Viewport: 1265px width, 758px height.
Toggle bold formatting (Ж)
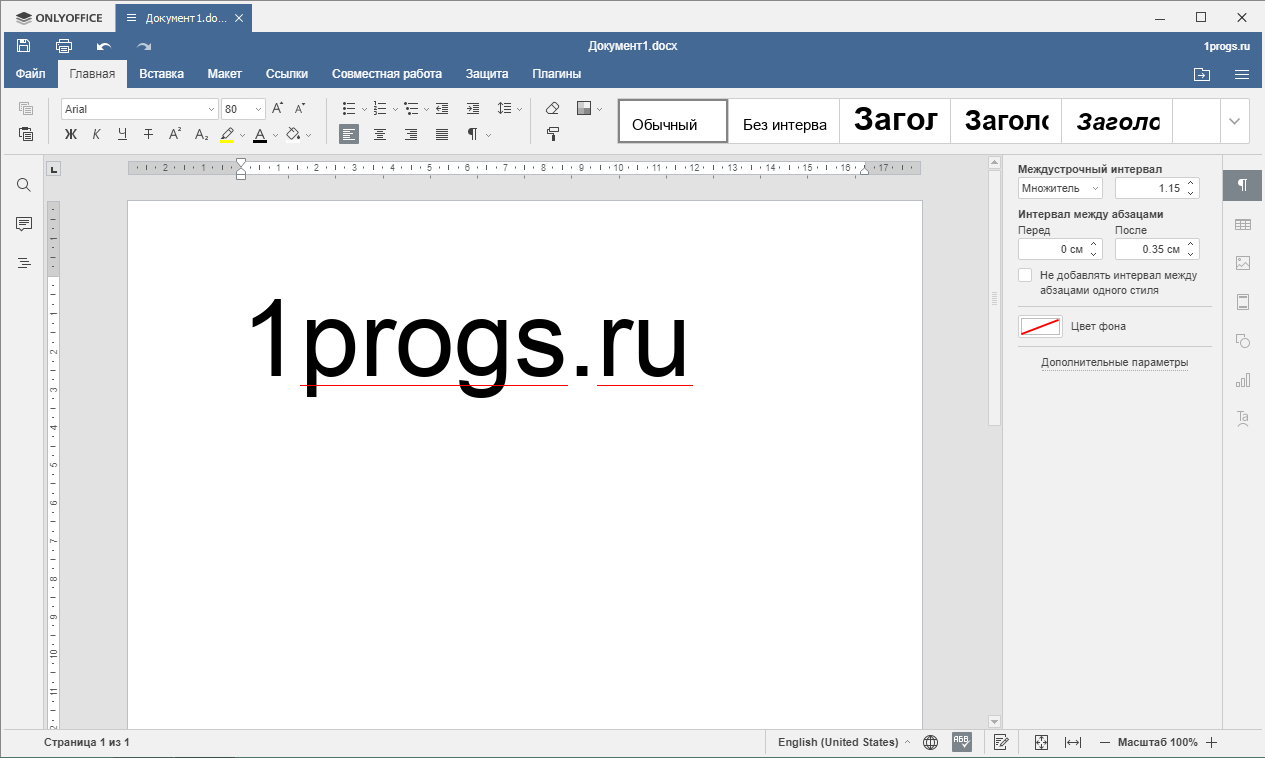tap(71, 134)
